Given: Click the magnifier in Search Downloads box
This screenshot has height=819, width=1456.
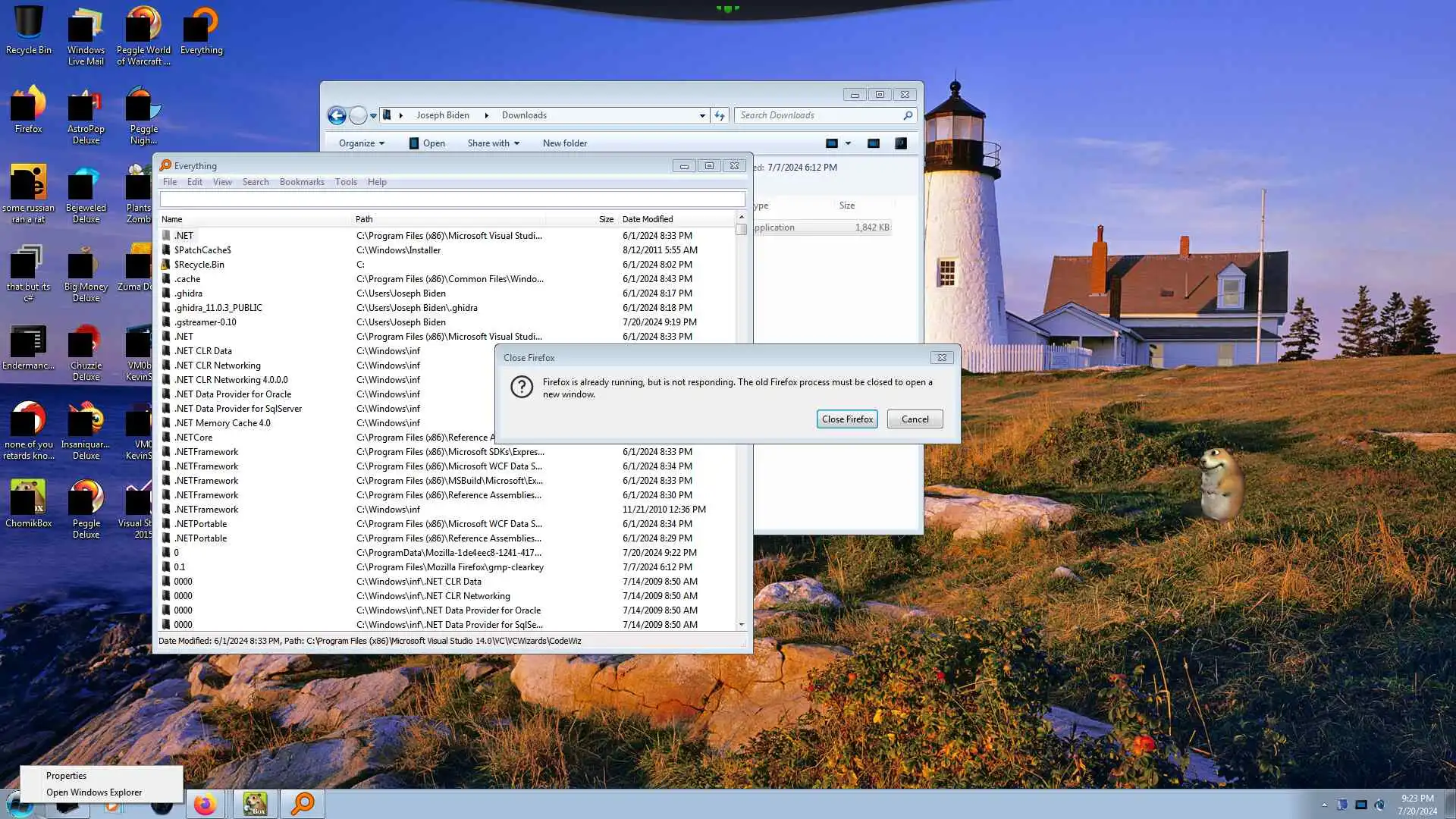Looking at the screenshot, I should tap(908, 115).
